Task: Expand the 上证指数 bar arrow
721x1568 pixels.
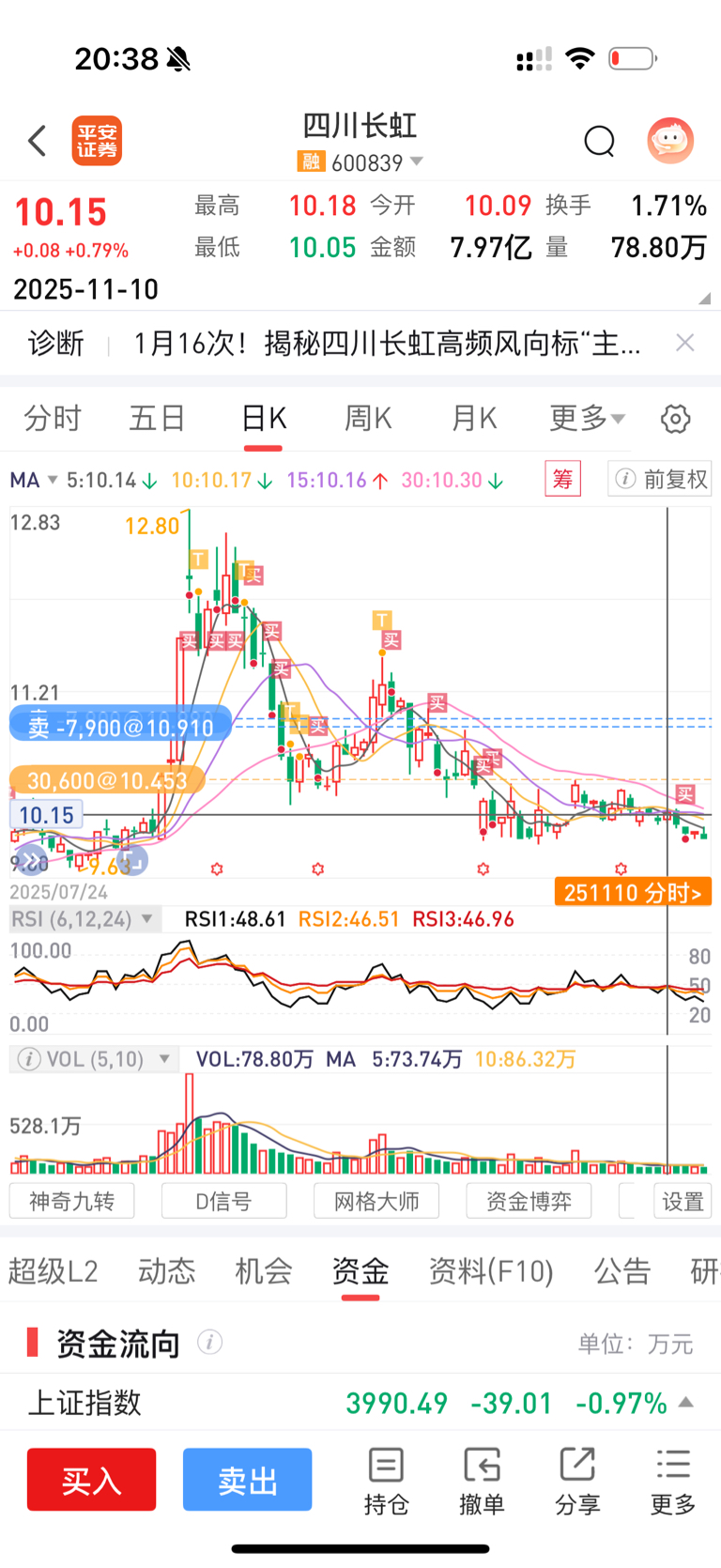Action: [686, 1402]
